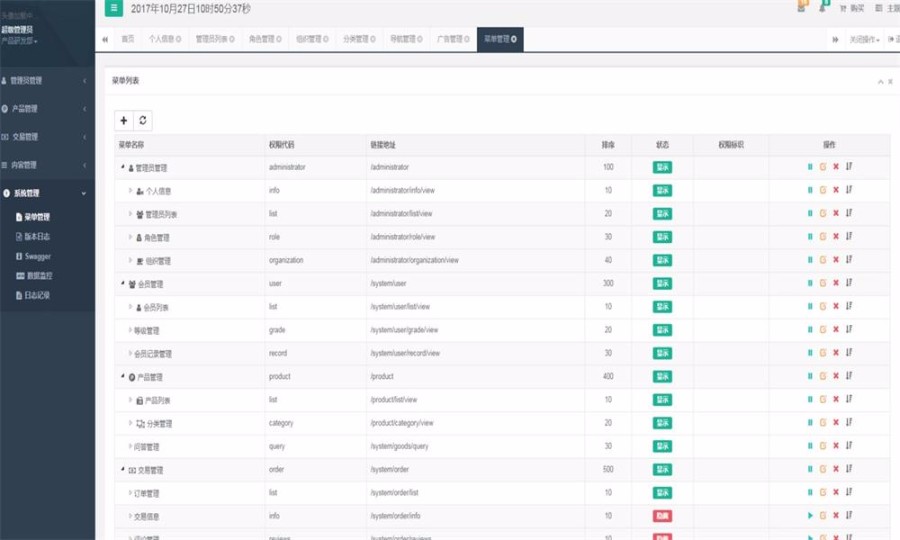Edit the /product/list/view row
This screenshot has width=900, height=540.
823,399
